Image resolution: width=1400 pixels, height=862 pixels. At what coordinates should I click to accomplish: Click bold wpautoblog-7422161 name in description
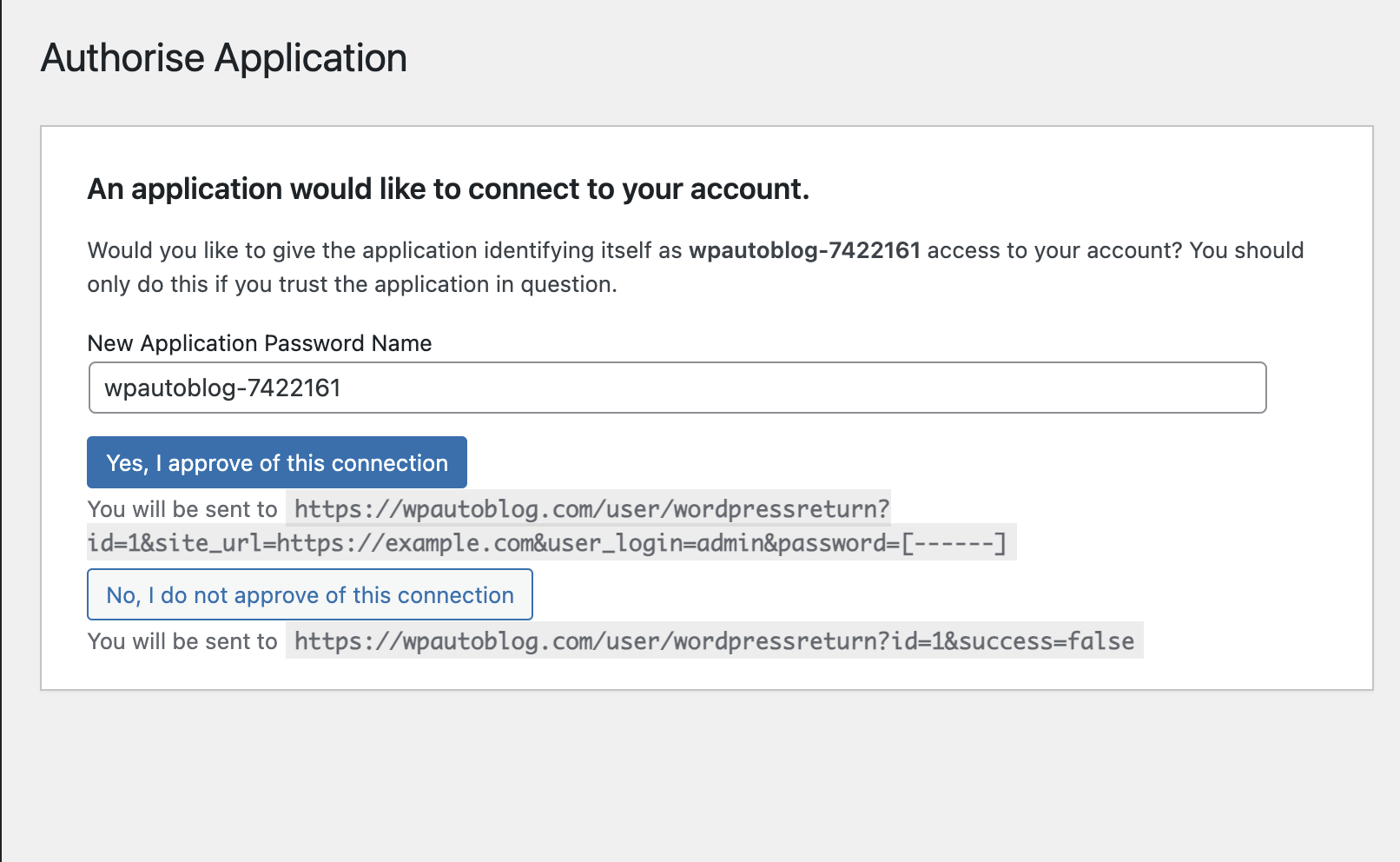[804, 250]
